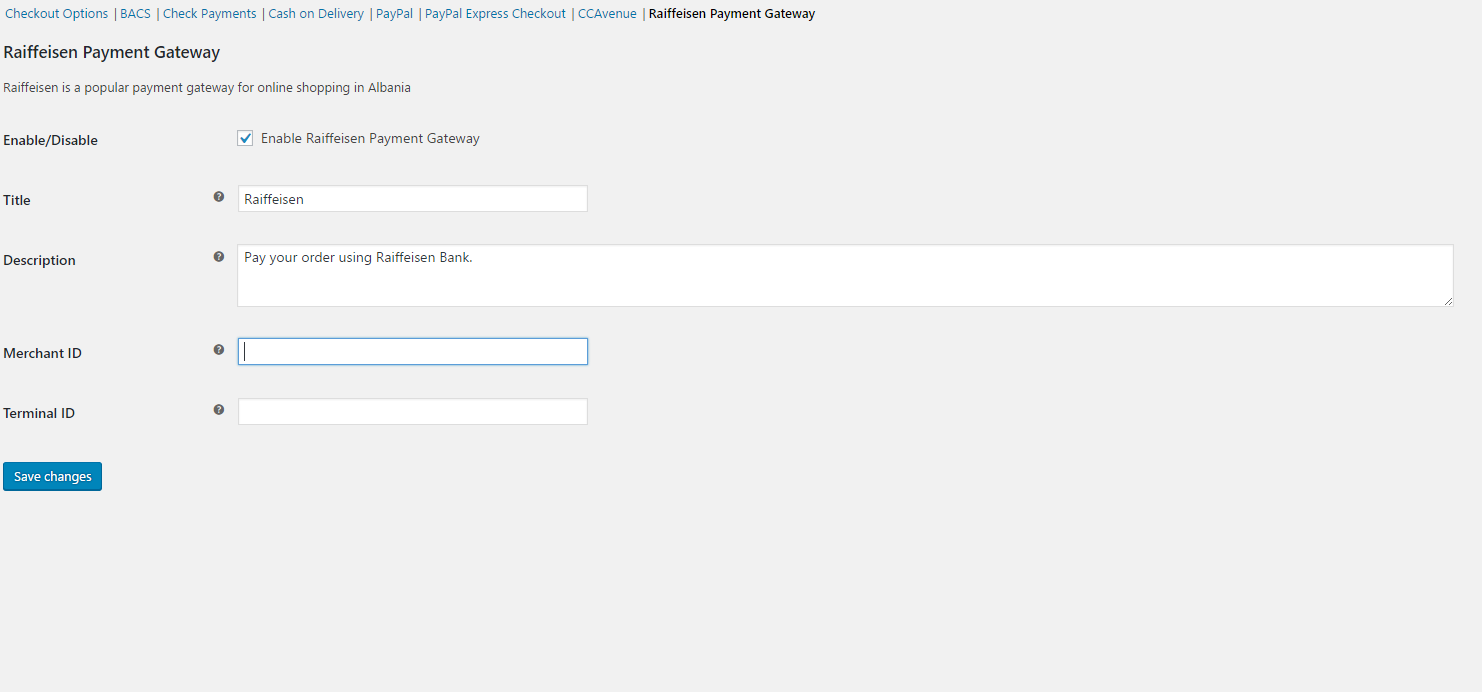The height and width of the screenshot is (692, 1482).
Task: Save changes to gateway settings
Action: 52,477
